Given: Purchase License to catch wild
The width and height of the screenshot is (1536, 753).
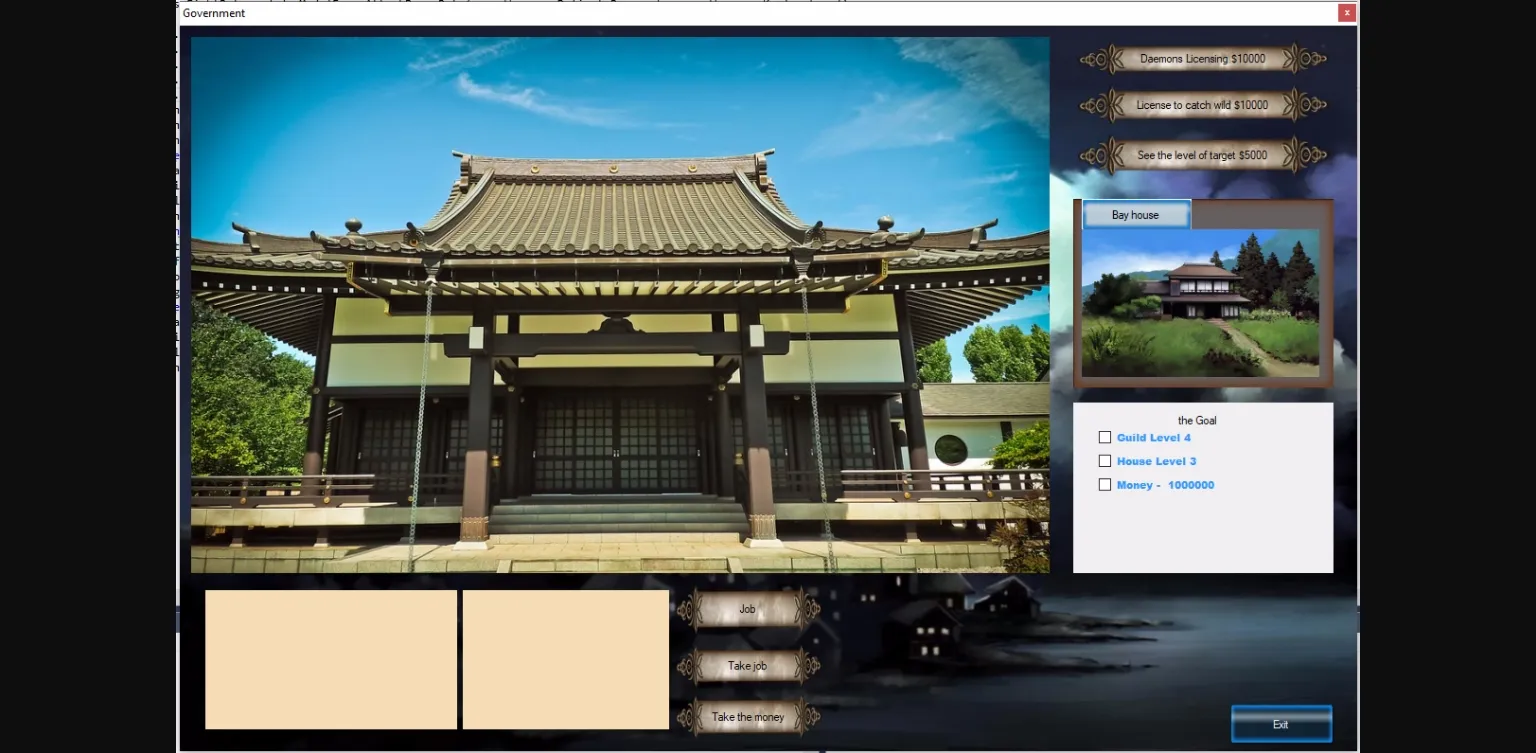Looking at the screenshot, I should click(x=1202, y=105).
